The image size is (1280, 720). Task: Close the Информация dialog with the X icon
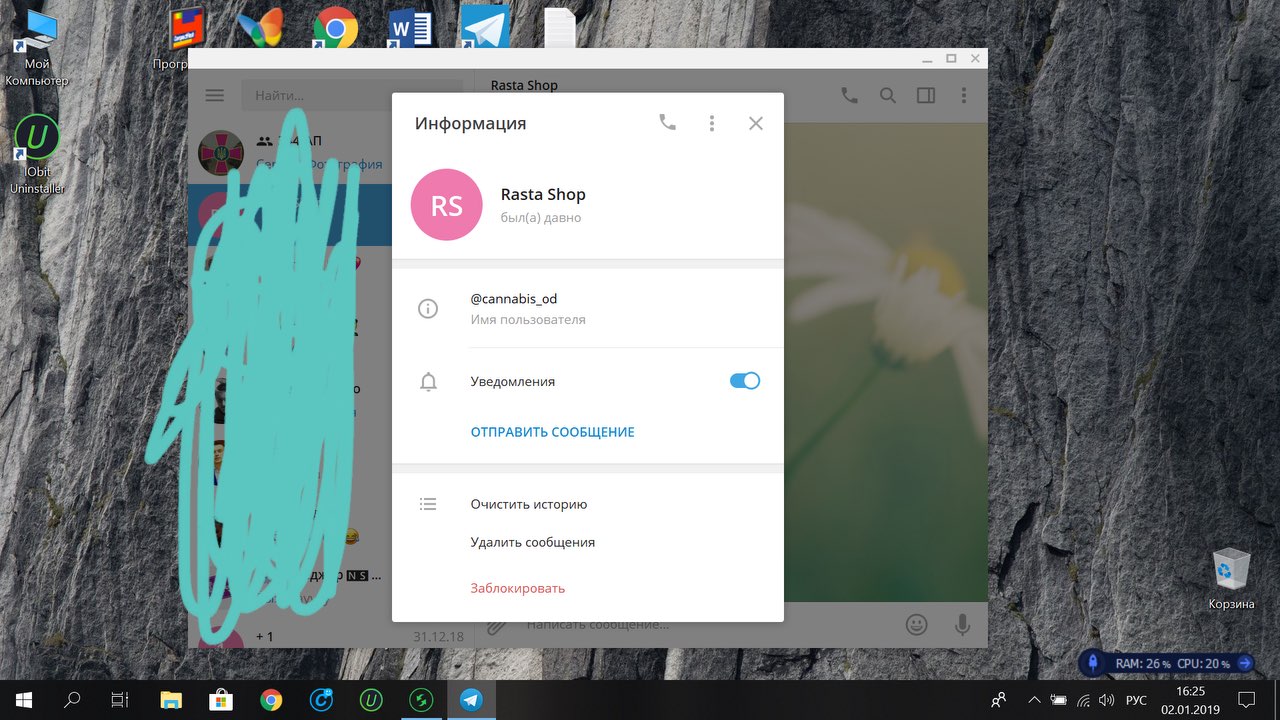click(756, 123)
